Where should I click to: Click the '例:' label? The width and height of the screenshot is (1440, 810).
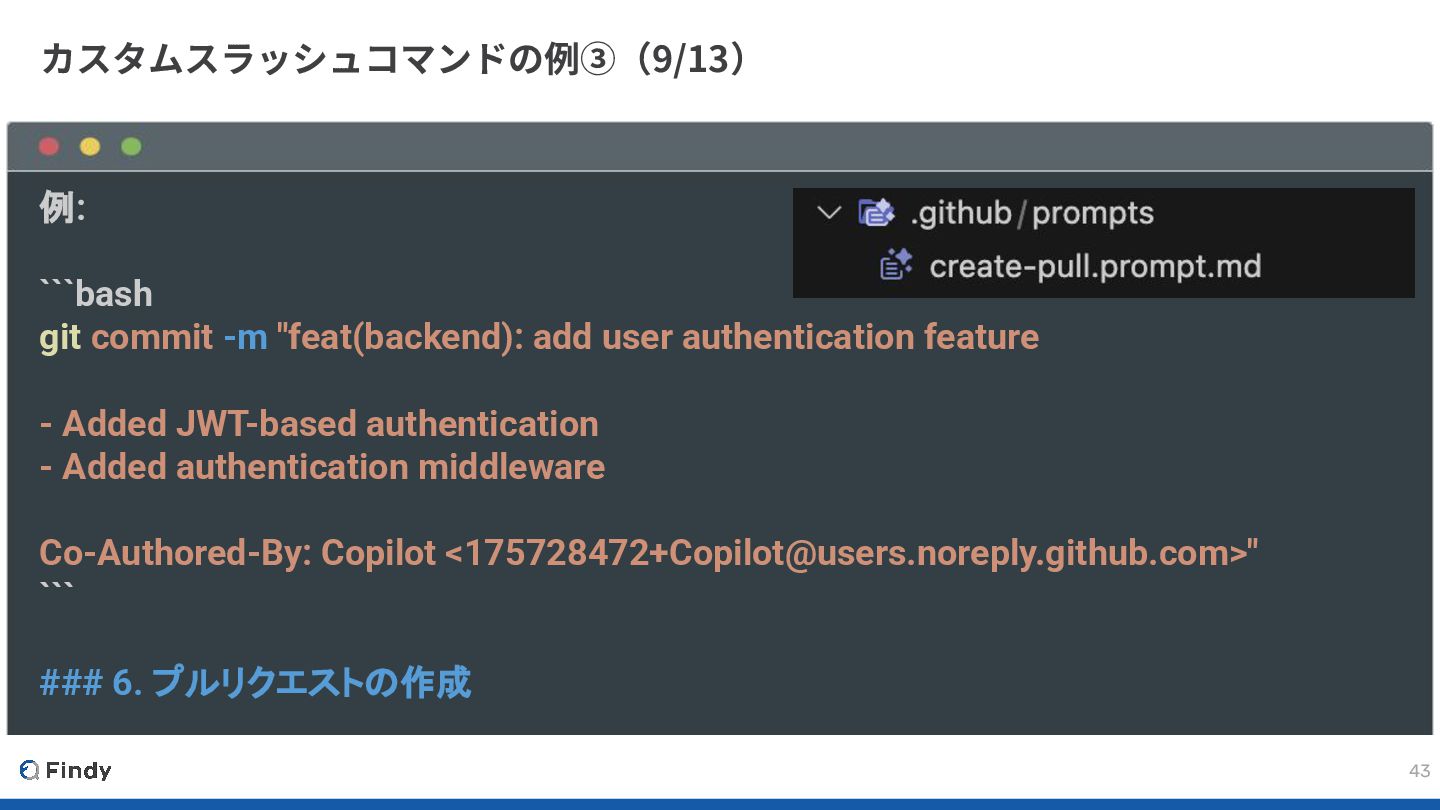coord(62,208)
